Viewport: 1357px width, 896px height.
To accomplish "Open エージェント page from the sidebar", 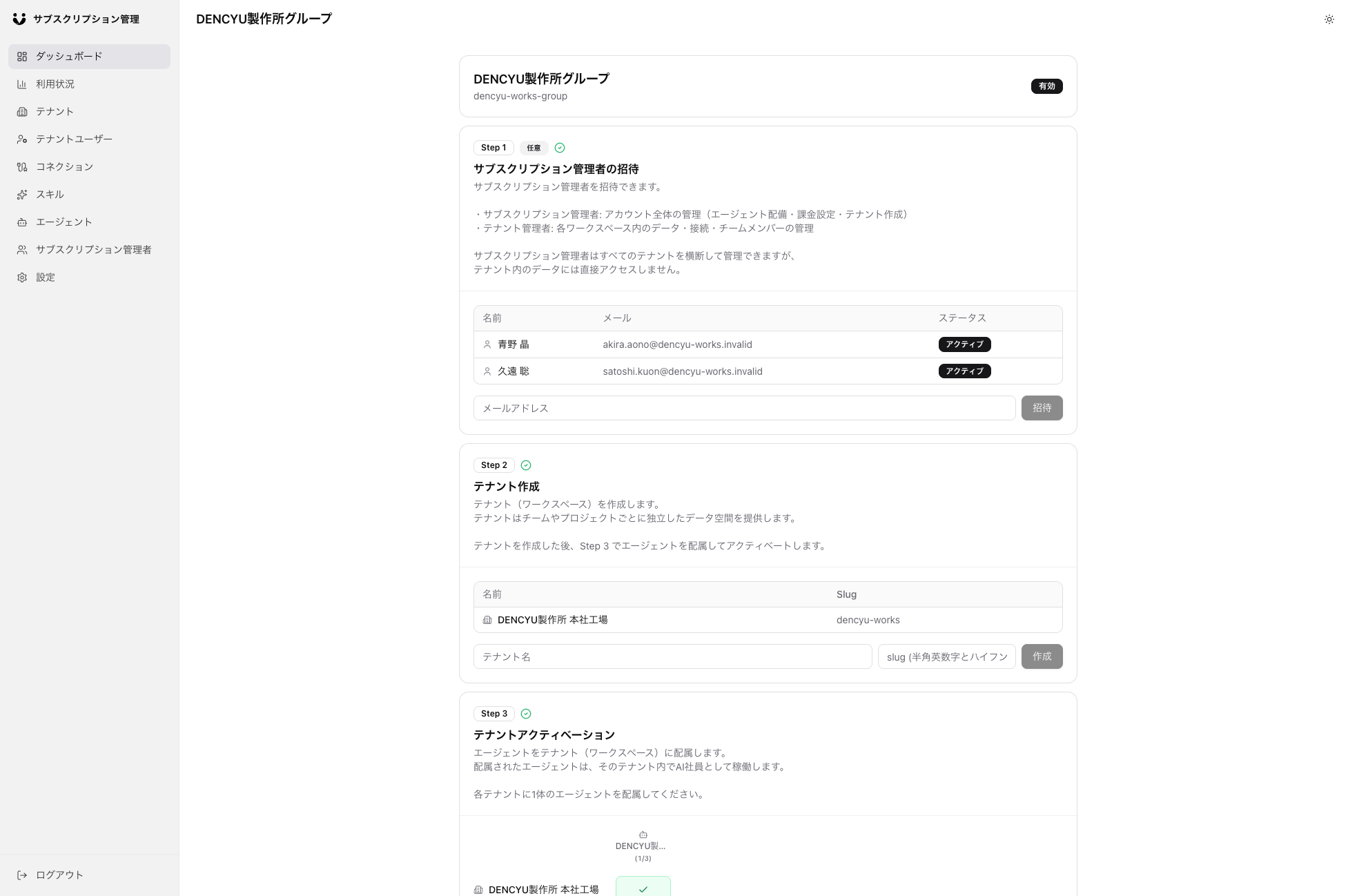I will coord(89,222).
